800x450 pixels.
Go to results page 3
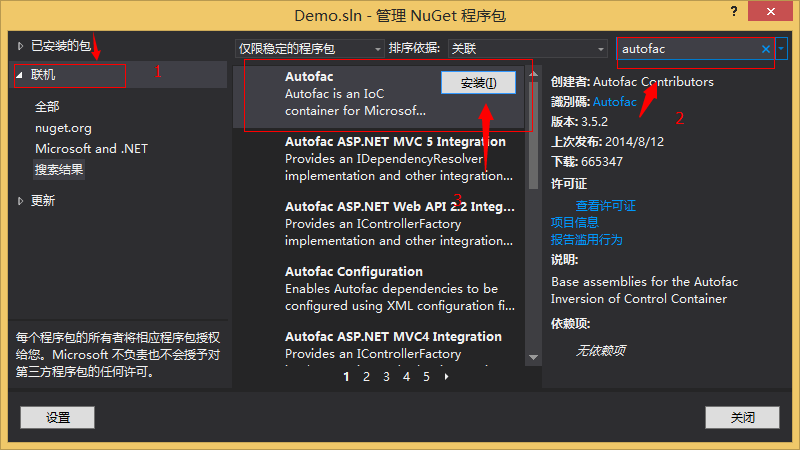386,377
